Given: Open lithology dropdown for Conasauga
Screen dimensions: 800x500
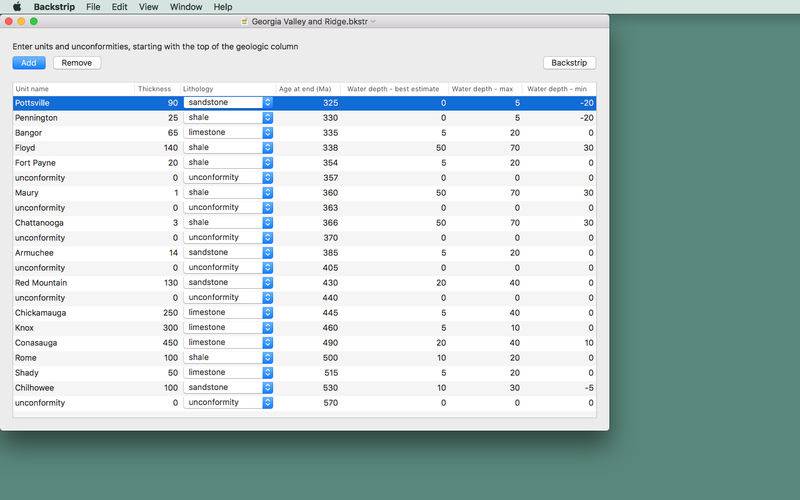Looking at the screenshot, I should point(268,342).
